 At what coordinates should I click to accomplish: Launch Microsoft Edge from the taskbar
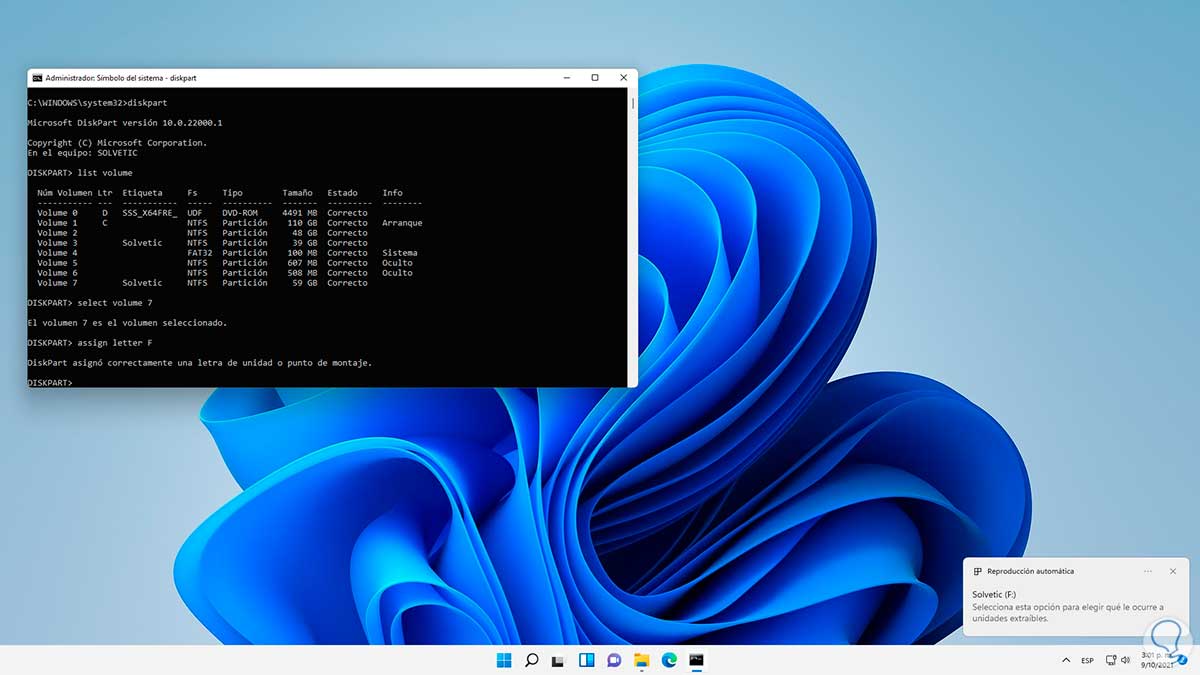tap(669, 660)
